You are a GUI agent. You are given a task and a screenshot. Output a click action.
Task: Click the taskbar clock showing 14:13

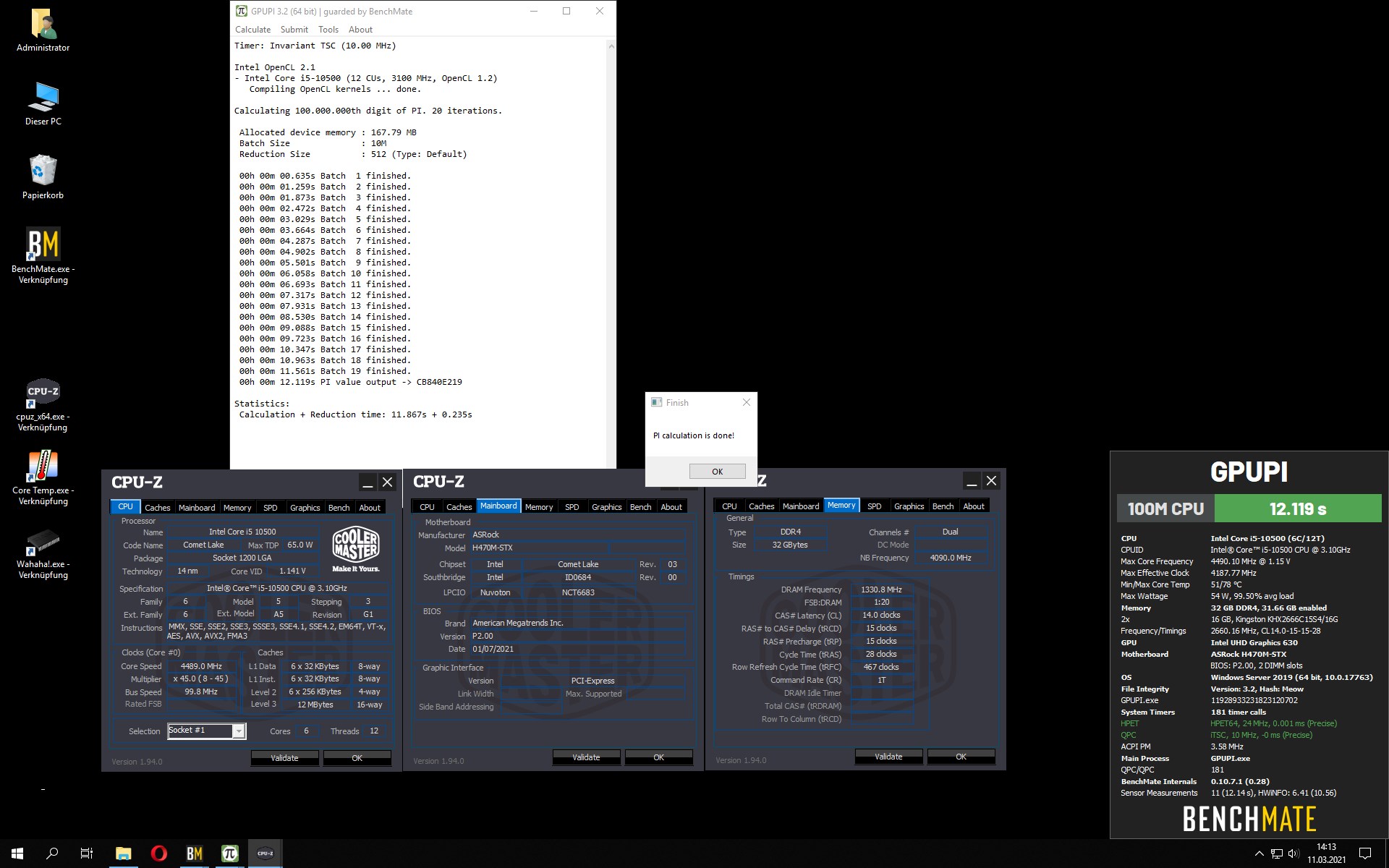tap(1326, 854)
